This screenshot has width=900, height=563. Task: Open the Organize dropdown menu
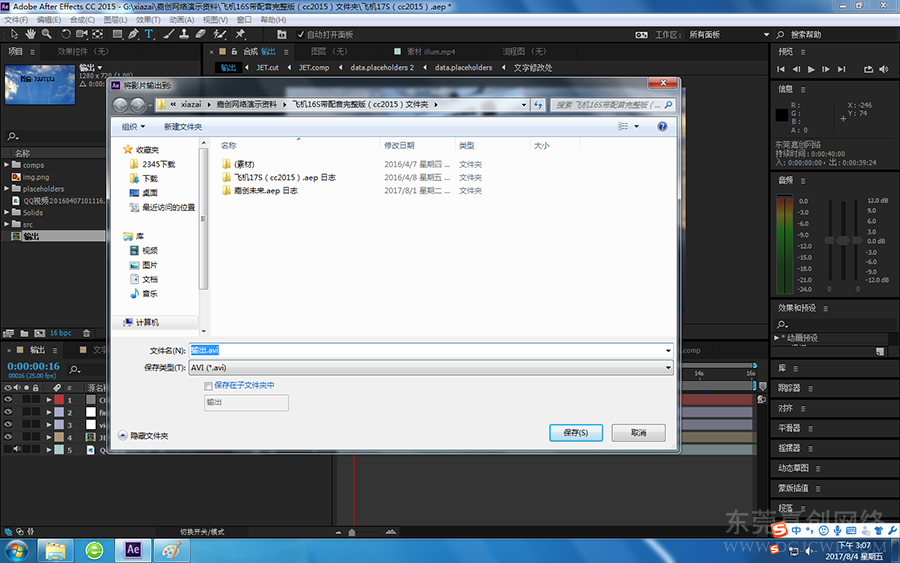click(133, 127)
